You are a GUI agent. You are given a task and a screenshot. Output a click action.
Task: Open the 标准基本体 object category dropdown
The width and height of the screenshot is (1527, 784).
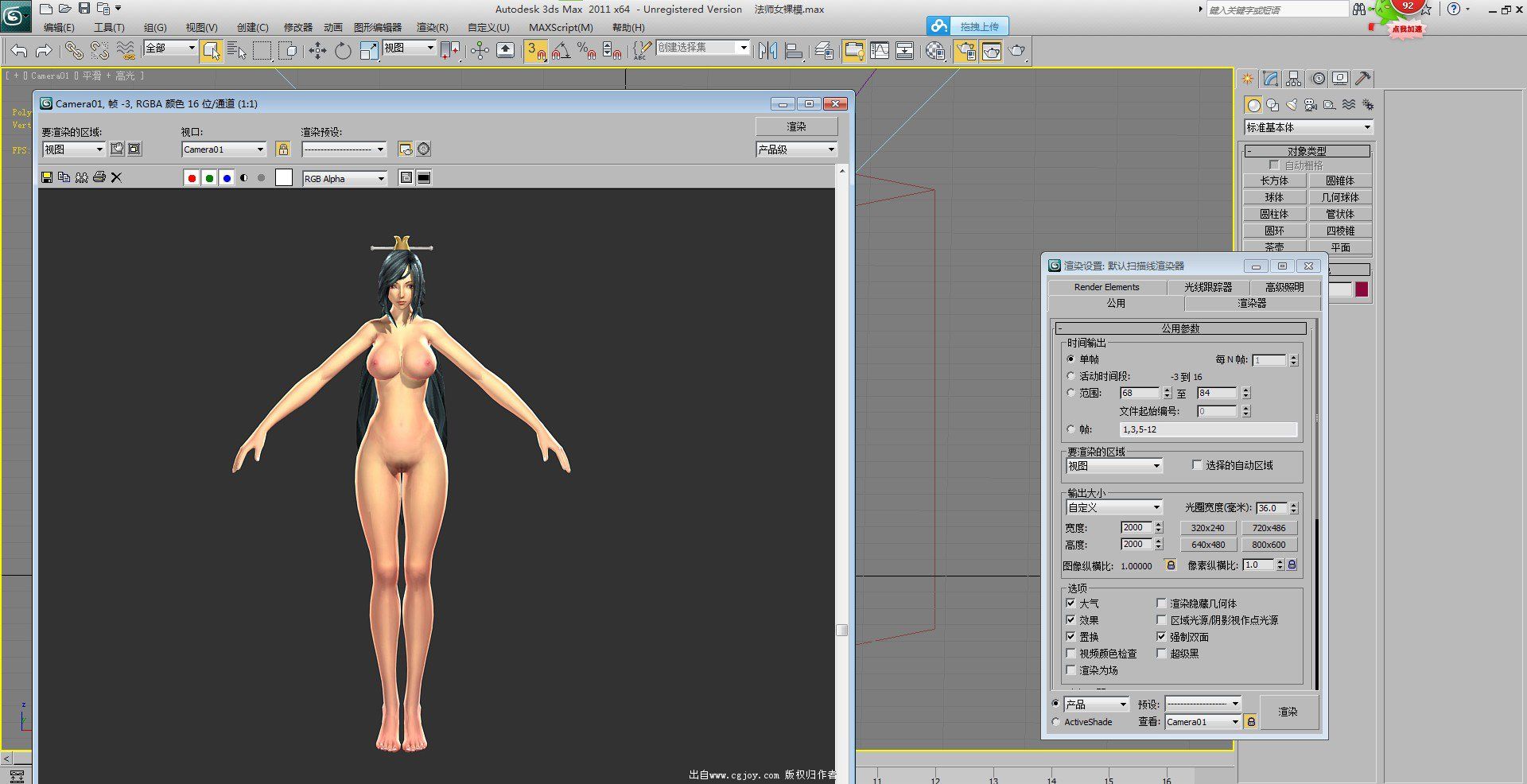click(1308, 127)
